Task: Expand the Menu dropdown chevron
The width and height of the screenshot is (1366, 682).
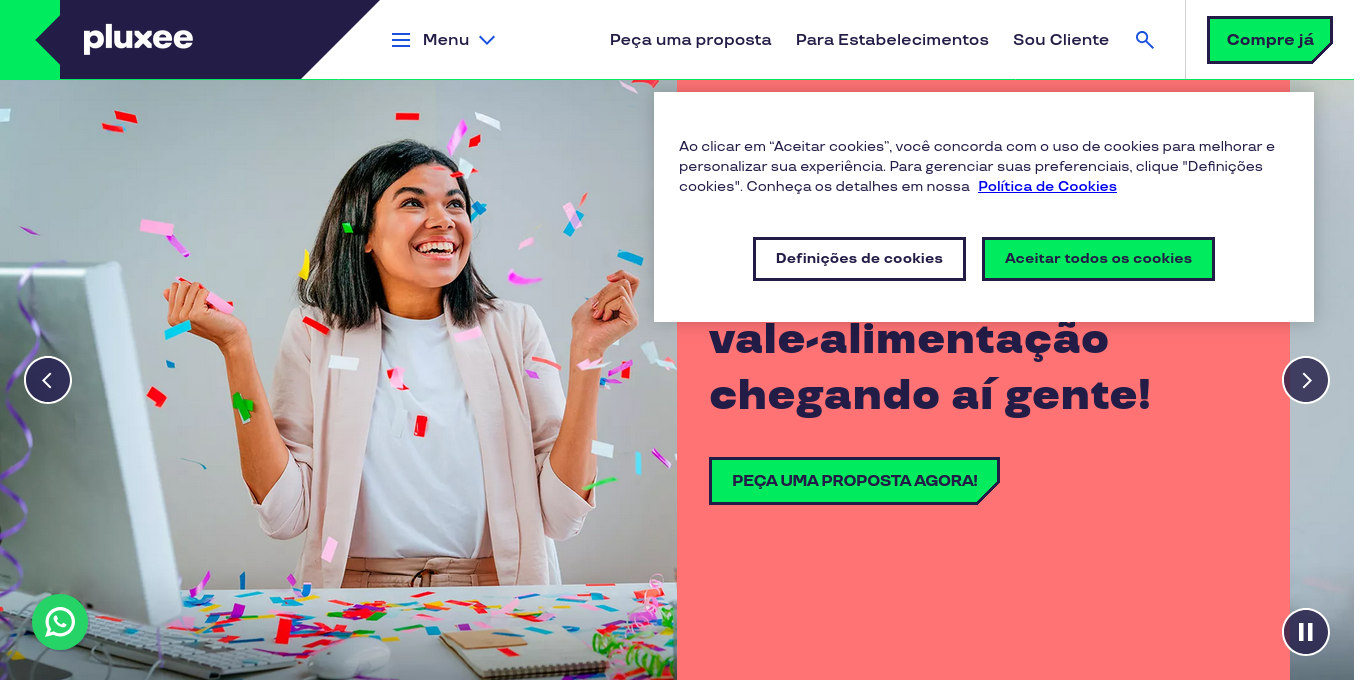Action: tap(487, 40)
